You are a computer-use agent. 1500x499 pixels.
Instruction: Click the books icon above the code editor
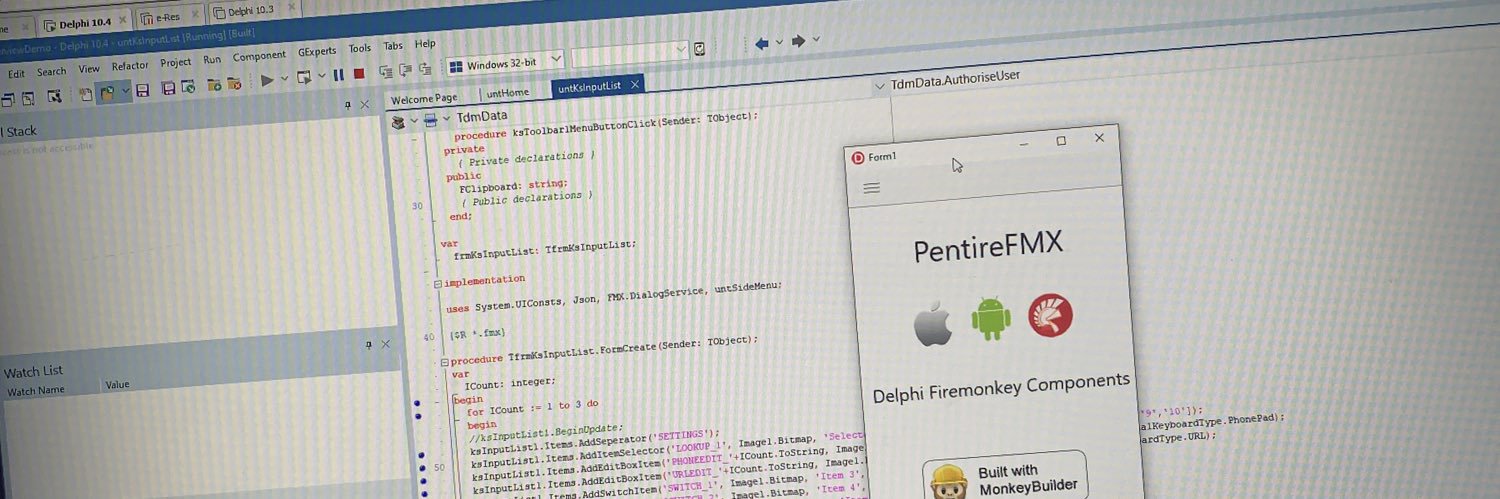(x=398, y=122)
